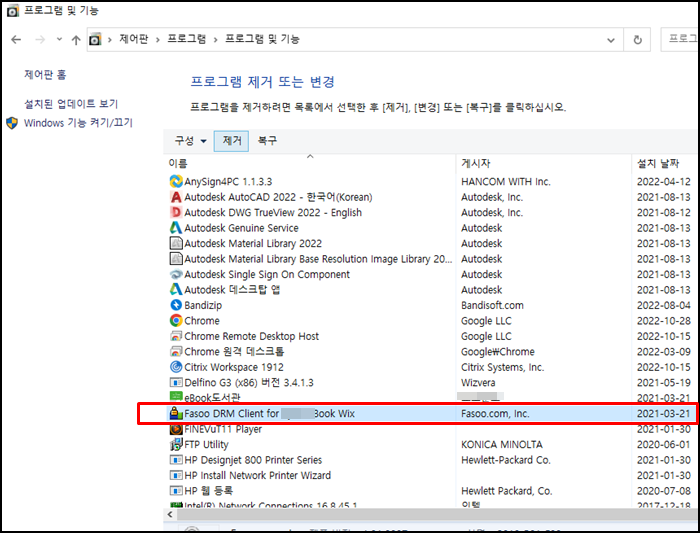The width and height of the screenshot is (700, 533).
Task: Click the Windows 기능 shield icon
Action: pyautogui.click(x=12, y=123)
